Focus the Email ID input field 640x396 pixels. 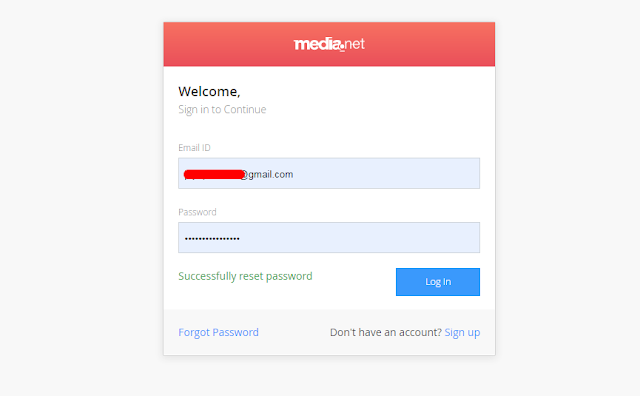pos(329,174)
